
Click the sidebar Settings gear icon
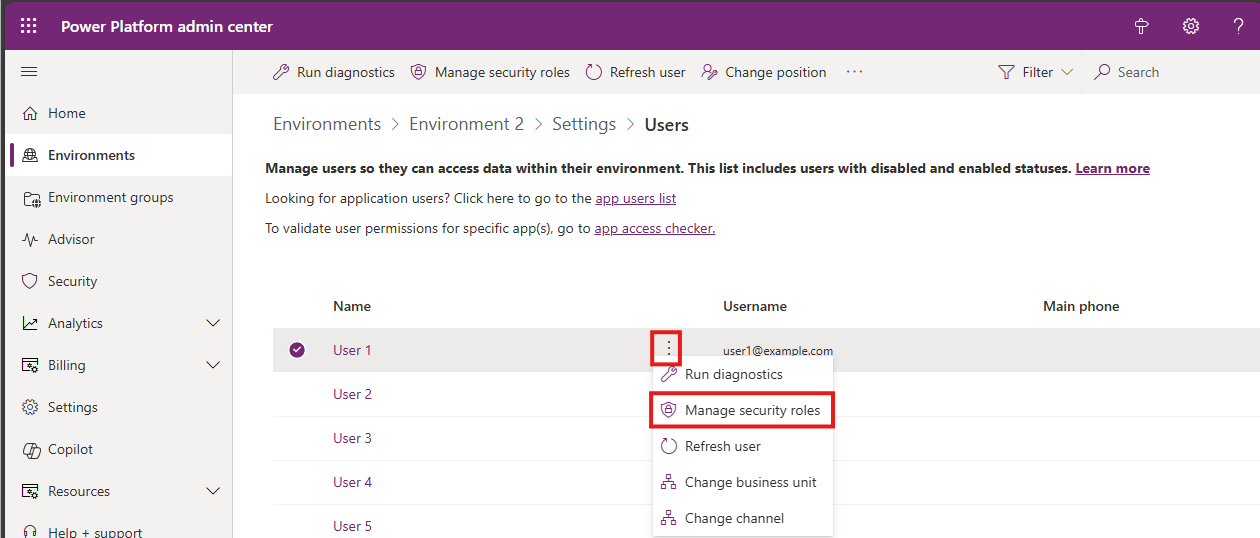tap(30, 407)
